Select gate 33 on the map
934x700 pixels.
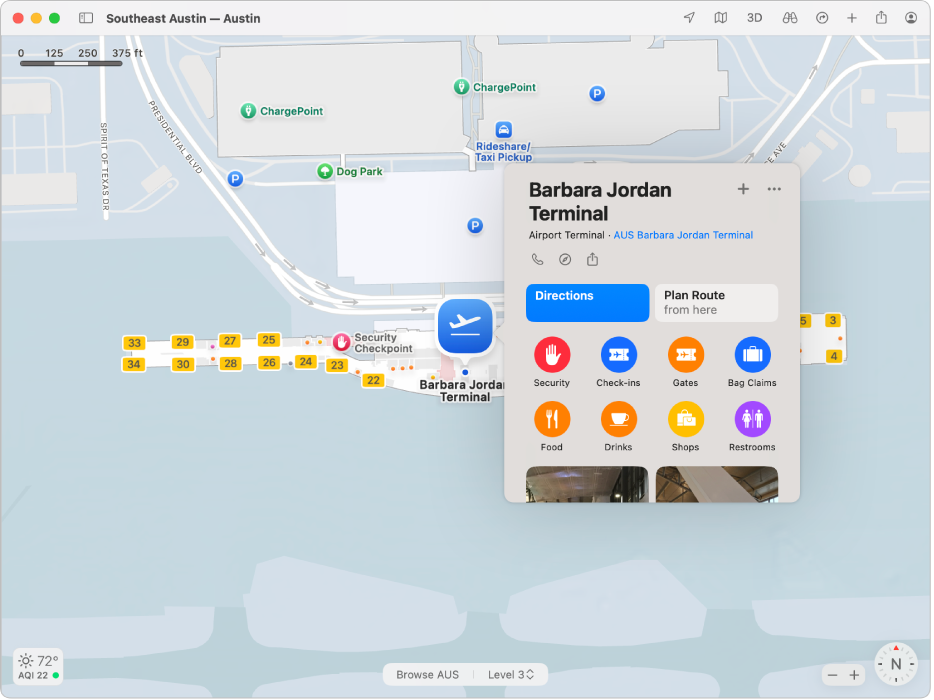pos(135,343)
